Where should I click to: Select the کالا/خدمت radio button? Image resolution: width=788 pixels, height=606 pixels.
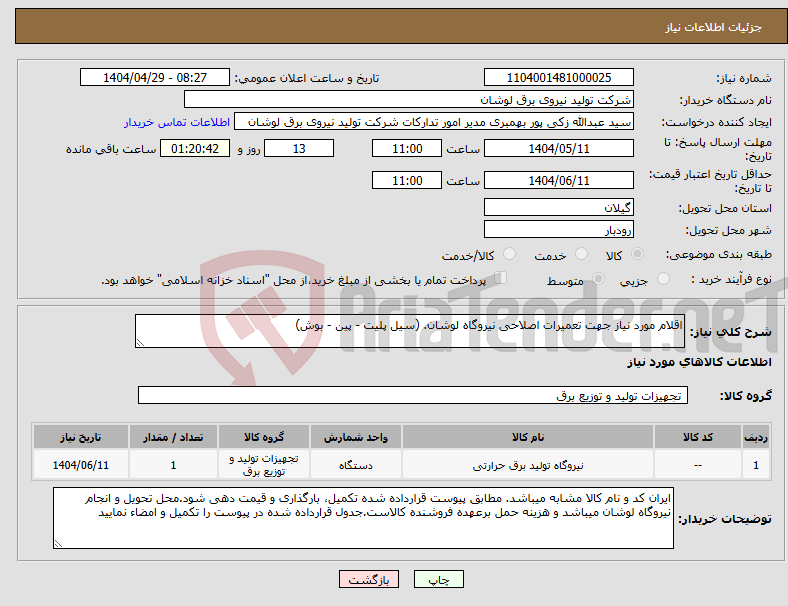510,254
